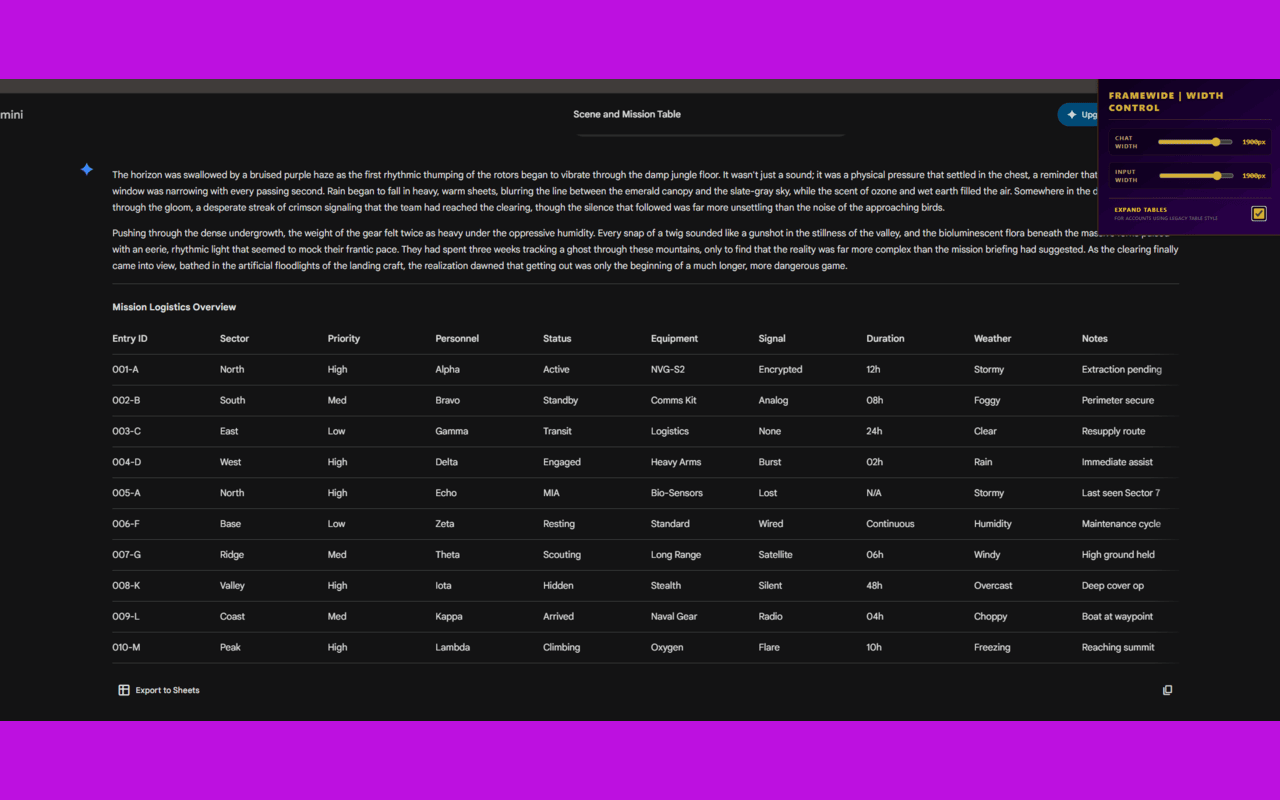Viewport: 1280px width, 800px height.
Task: Click the Encrypted signal cell
Action: click(x=781, y=370)
